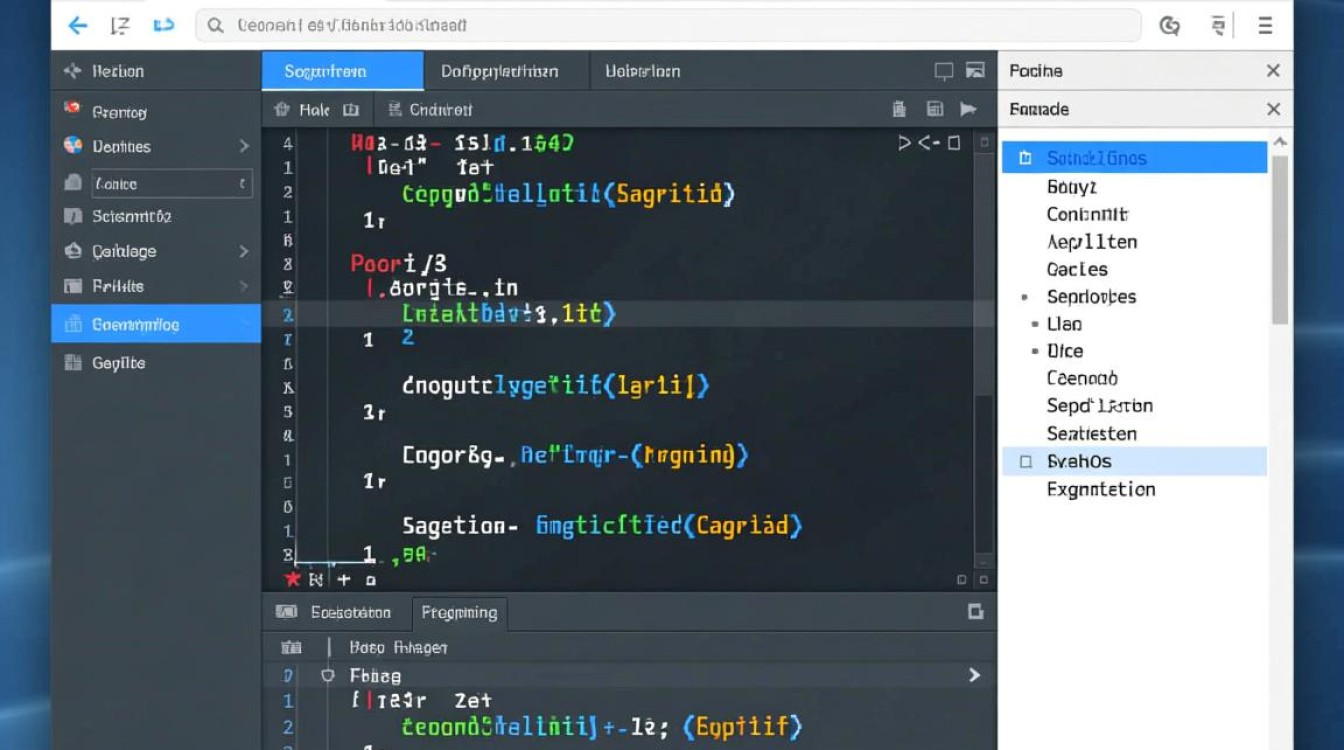Toggle the checkbox beside Bvahos
Image resolution: width=1344 pixels, height=750 pixels.
[1025, 462]
